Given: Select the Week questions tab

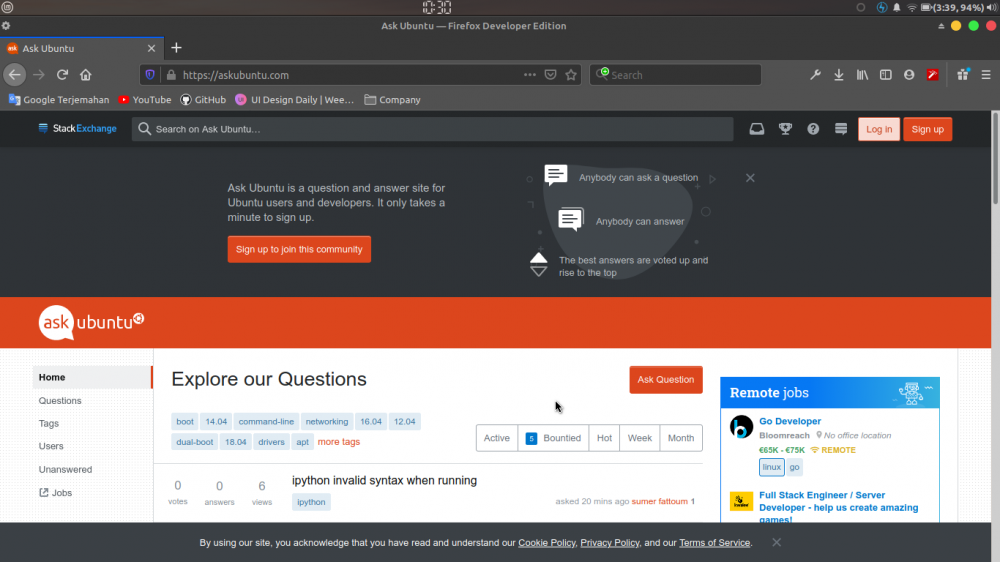Looking at the screenshot, I should [x=640, y=438].
